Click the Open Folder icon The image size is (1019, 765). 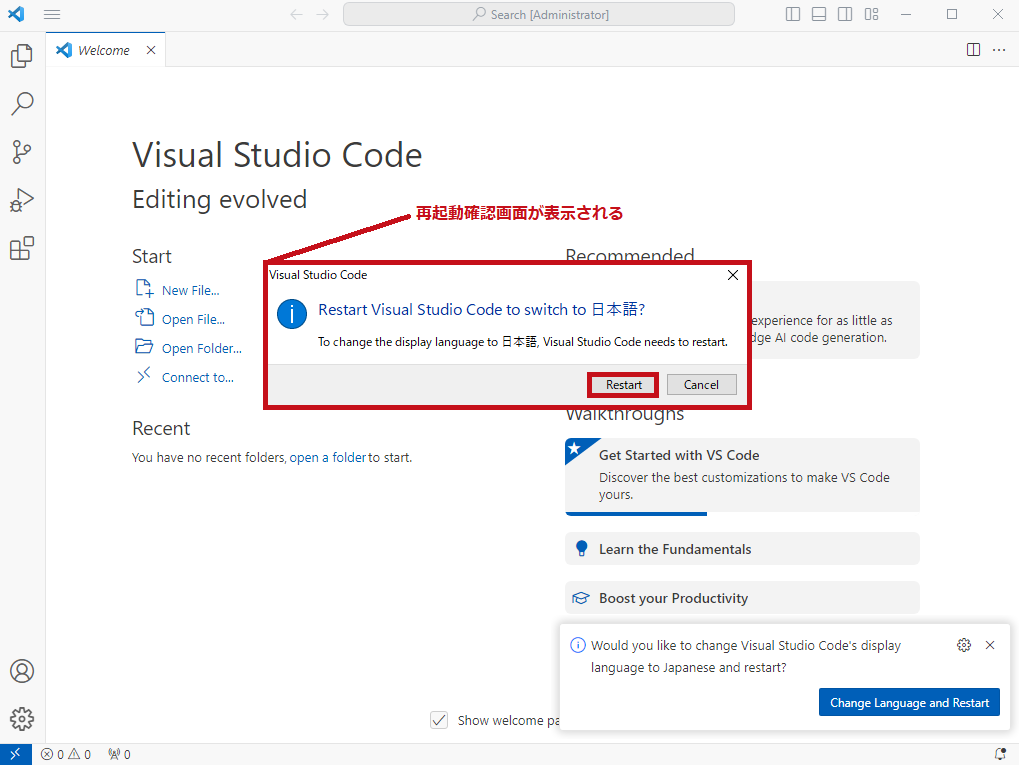coord(144,346)
